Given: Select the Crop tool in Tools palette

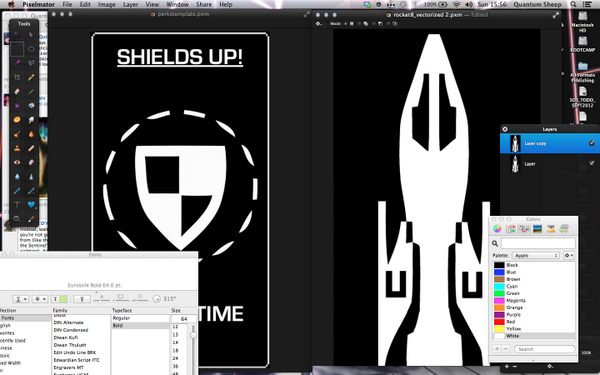Looking at the screenshot, I should 17,77.
